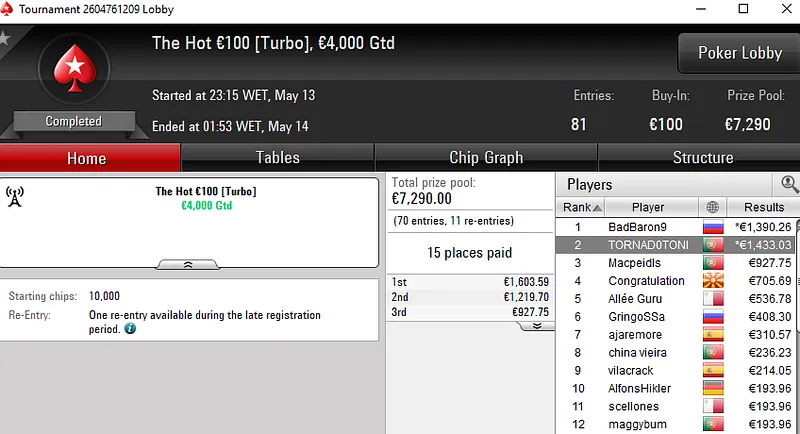This screenshot has height=434, width=800.
Task: Go to the Home tab
Action: [86, 158]
